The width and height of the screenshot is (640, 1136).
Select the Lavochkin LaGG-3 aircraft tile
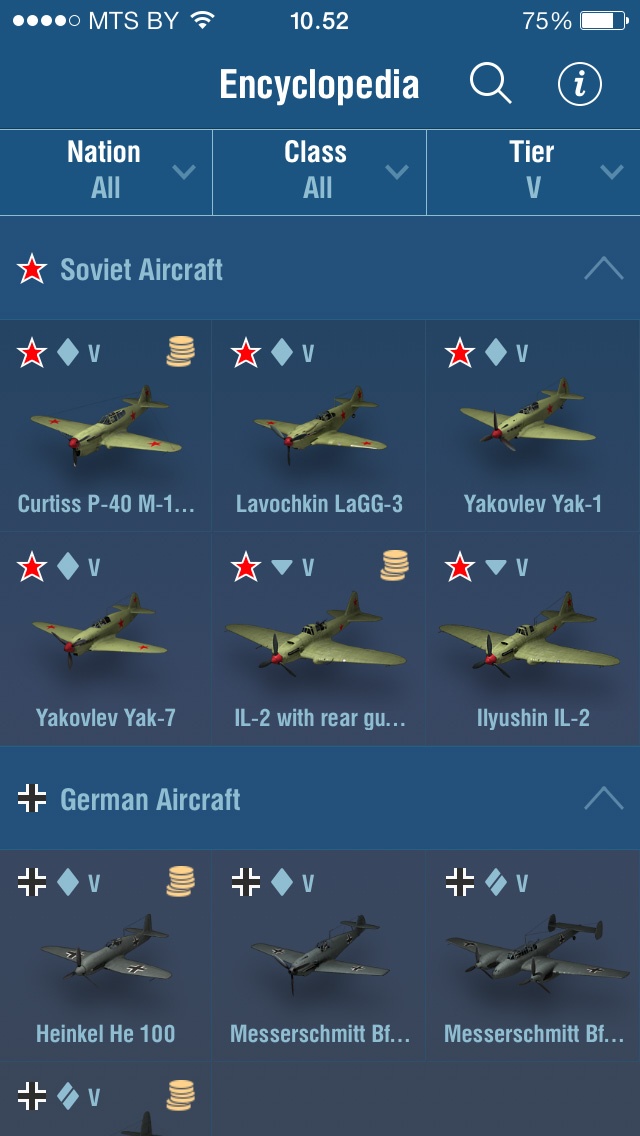[319, 426]
